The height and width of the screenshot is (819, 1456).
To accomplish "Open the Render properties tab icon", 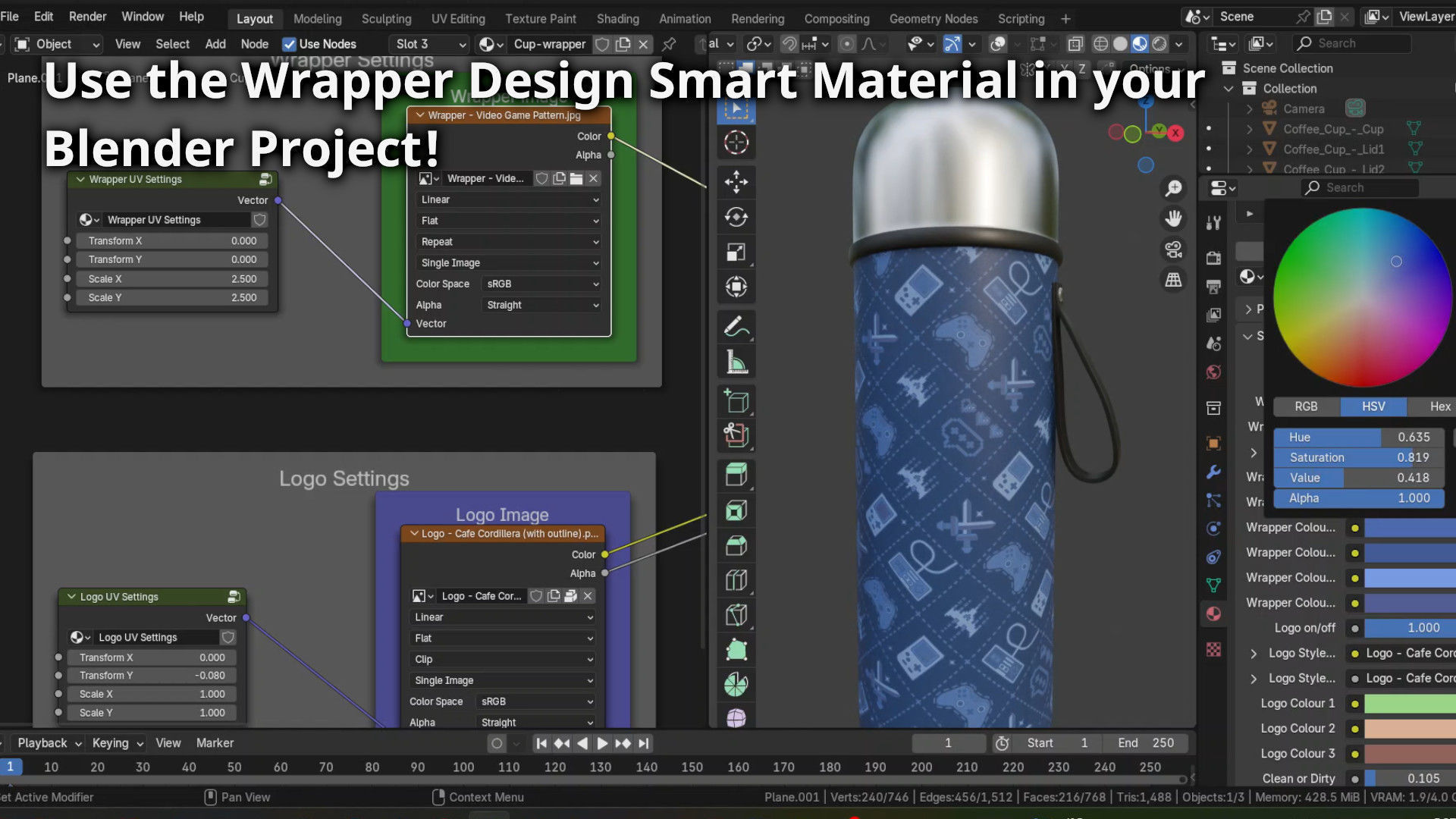I will click(1213, 258).
